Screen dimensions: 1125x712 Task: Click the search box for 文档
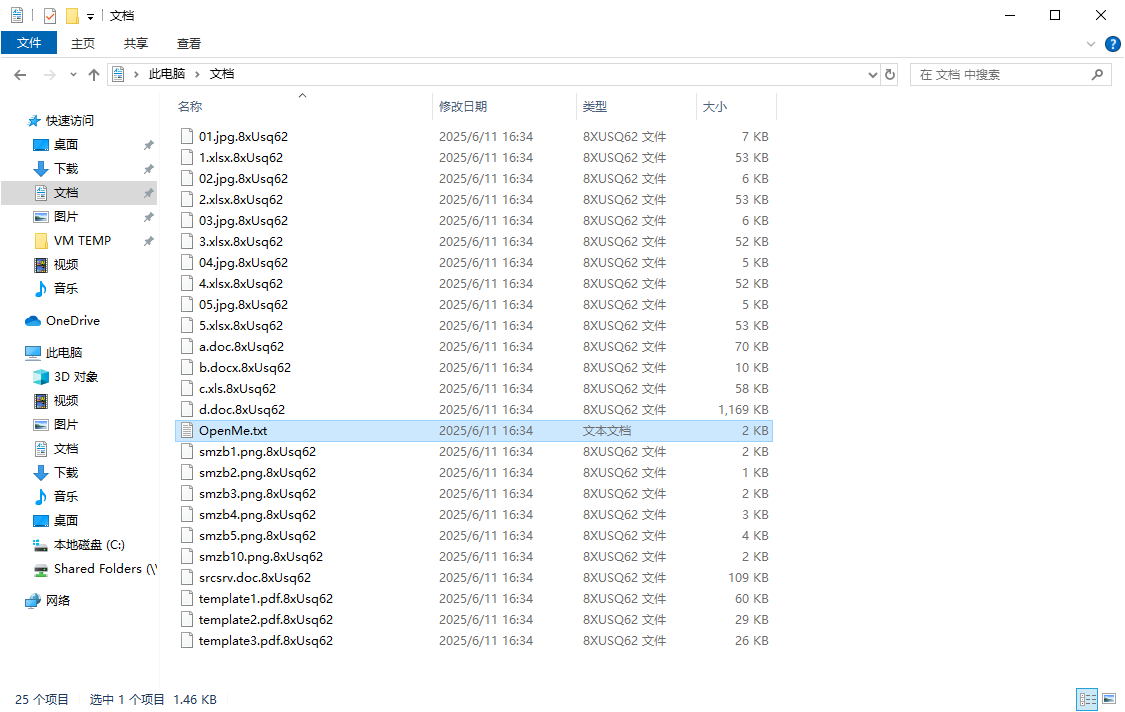pos(1000,75)
